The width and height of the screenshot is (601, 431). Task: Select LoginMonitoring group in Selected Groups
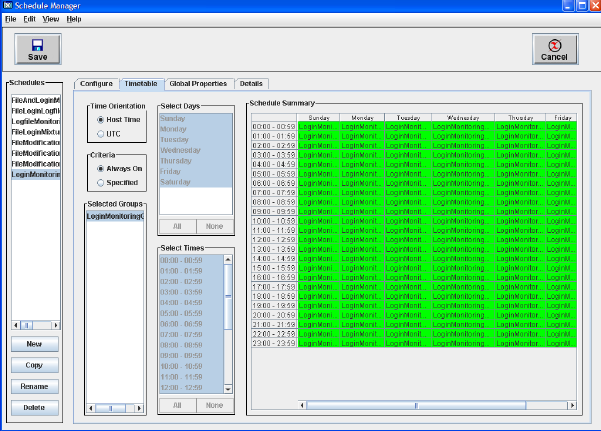[x=116, y=216]
